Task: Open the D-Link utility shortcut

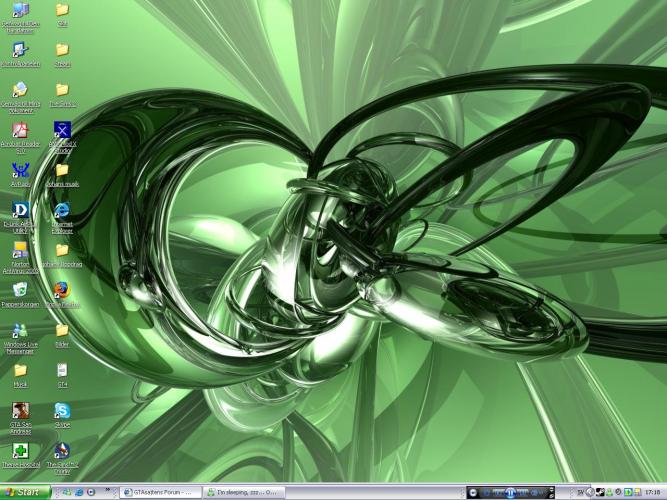Action: [20, 210]
